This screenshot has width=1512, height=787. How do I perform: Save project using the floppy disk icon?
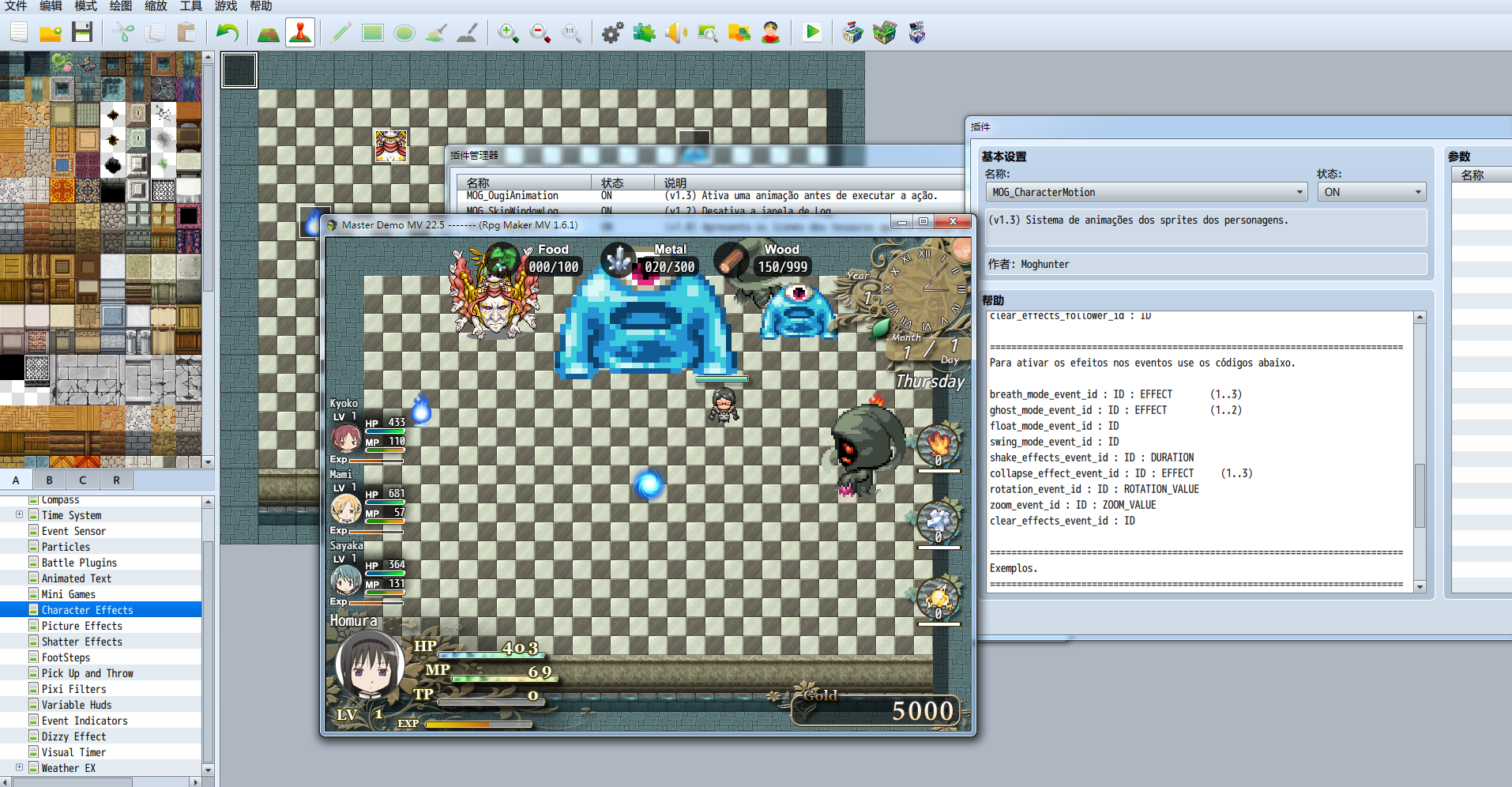[x=82, y=32]
